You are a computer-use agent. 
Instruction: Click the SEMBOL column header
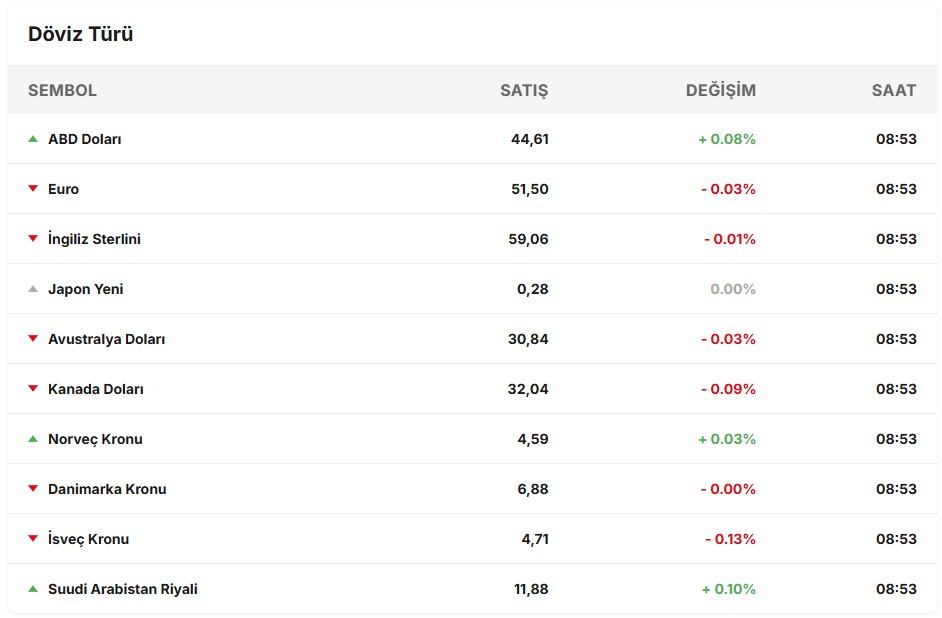(62, 90)
